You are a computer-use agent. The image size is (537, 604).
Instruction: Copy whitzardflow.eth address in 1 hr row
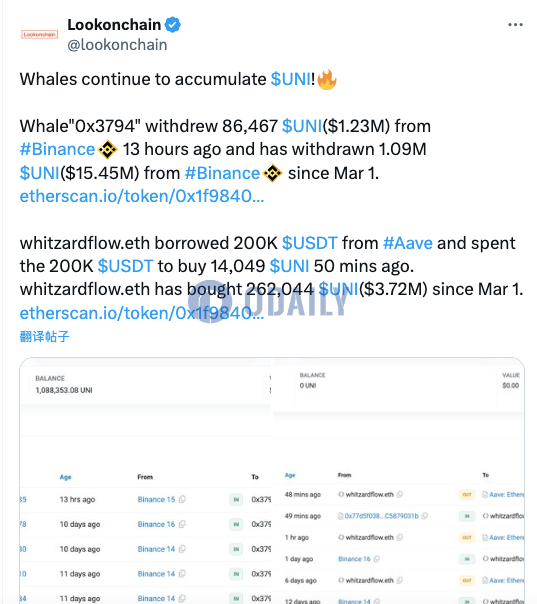coord(400,537)
